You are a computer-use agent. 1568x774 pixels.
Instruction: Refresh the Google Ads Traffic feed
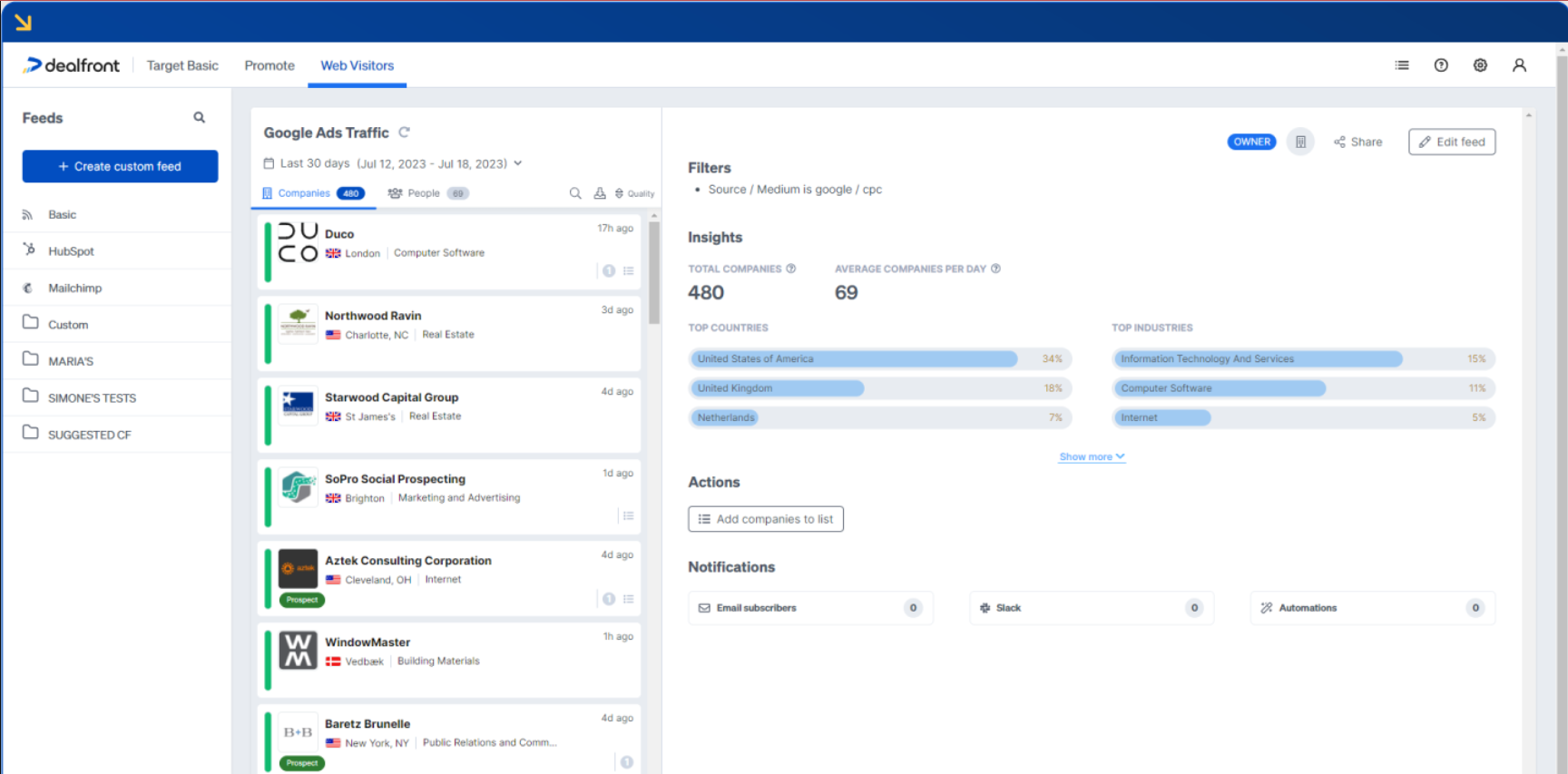click(404, 132)
